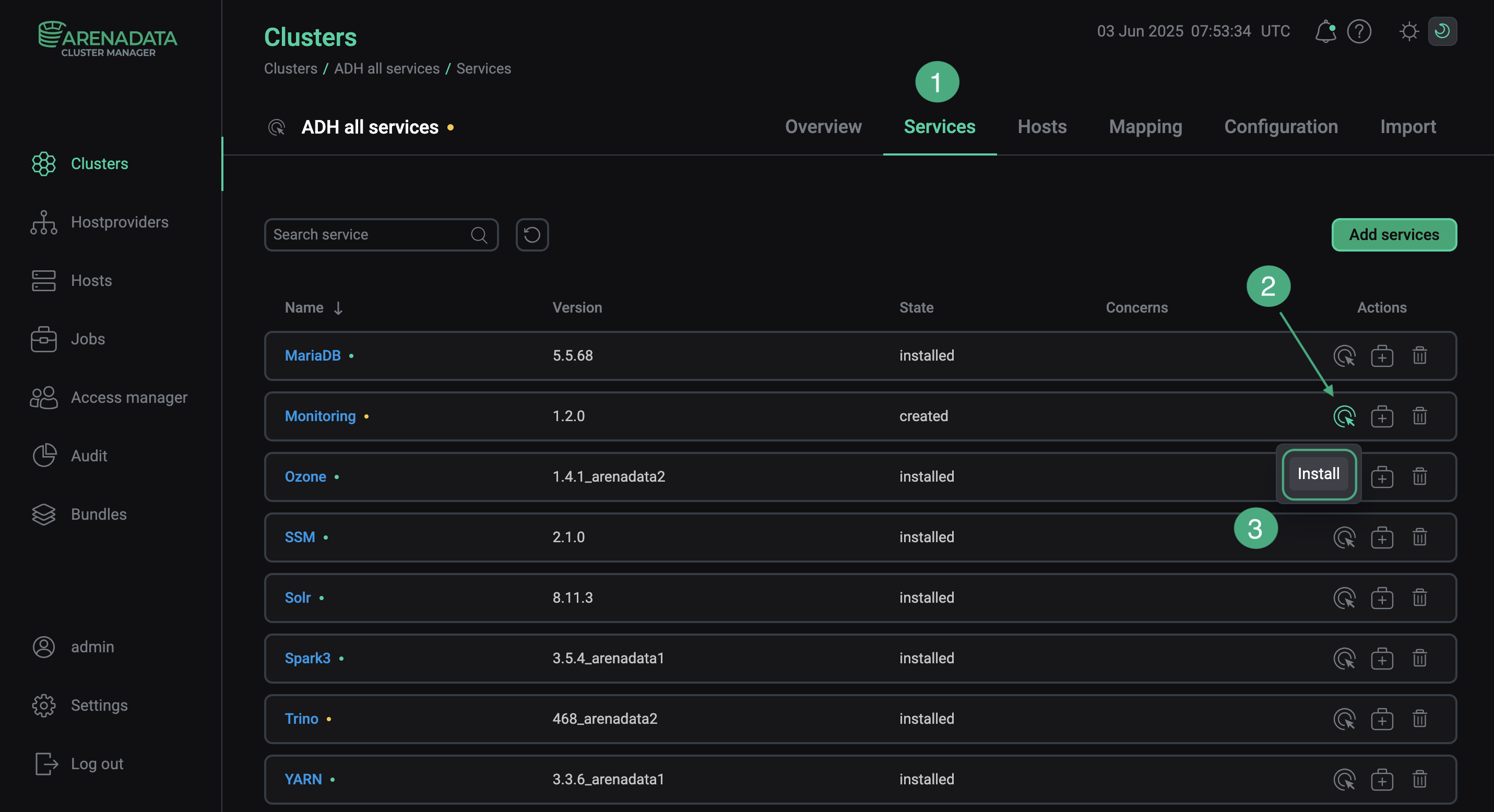This screenshot has height=812, width=1494.
Task: Switch to light theme sun icon
Action: (x=1409, y=31)
